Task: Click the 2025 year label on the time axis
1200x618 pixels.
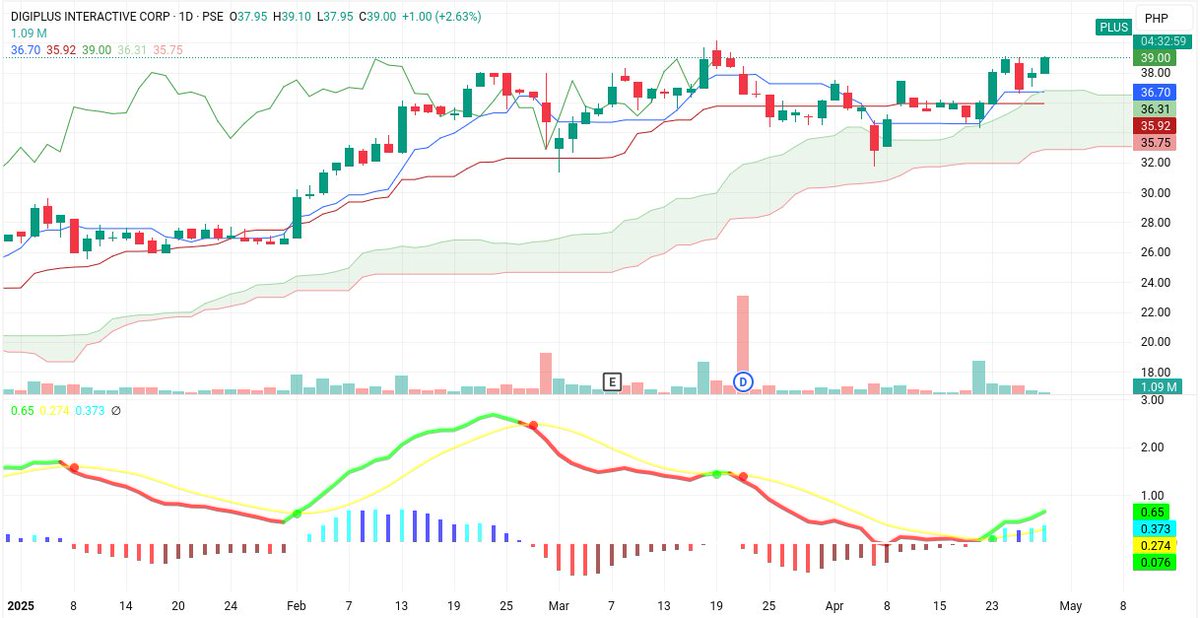Action: [x=22, y=606]
